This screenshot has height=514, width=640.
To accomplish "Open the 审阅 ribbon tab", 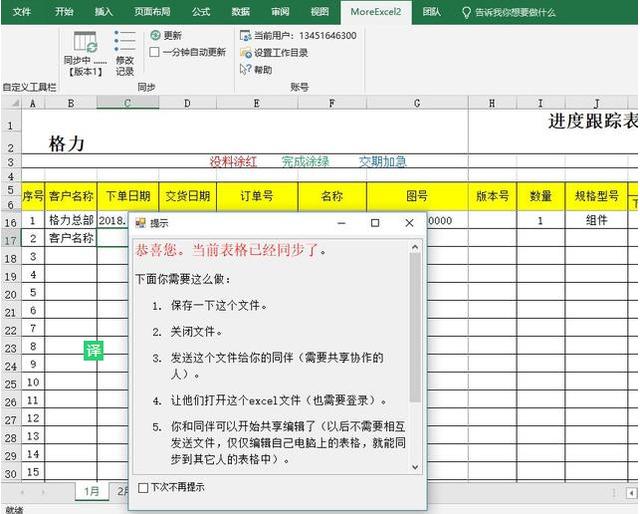I will click(280, 12).
